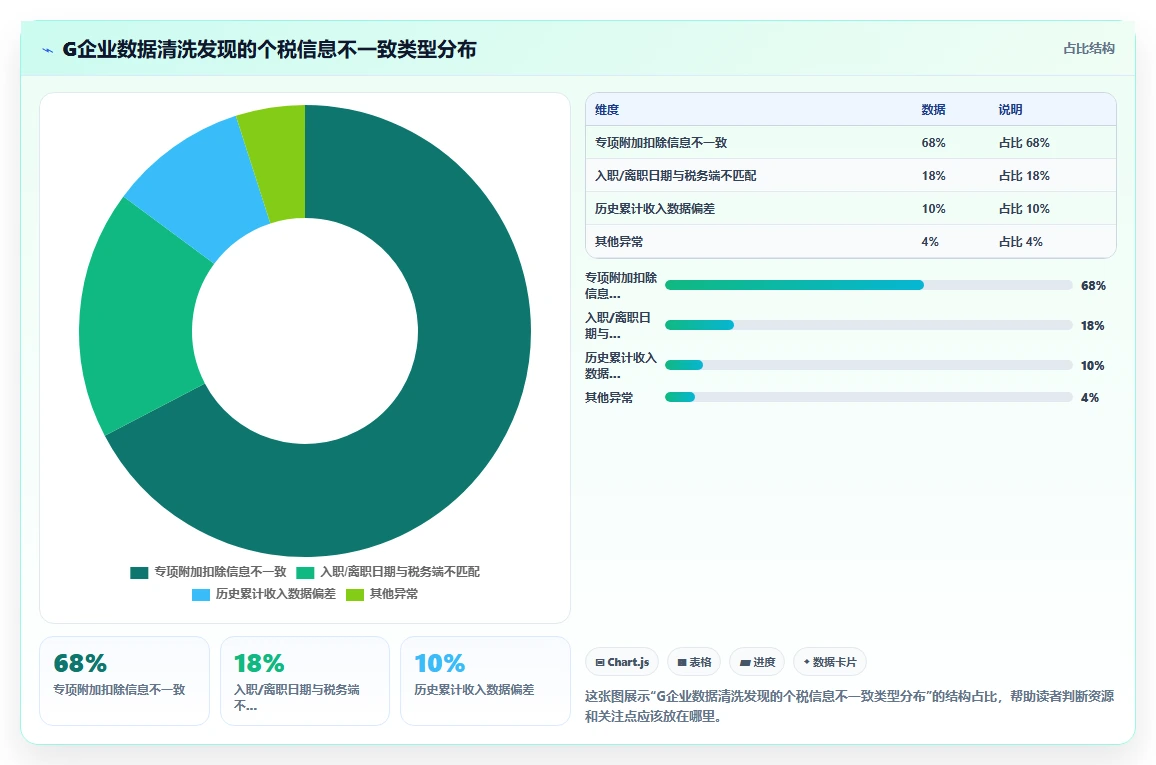Click table cell 占比 68%
The image size is (1156, 765).
point(1024,143)
